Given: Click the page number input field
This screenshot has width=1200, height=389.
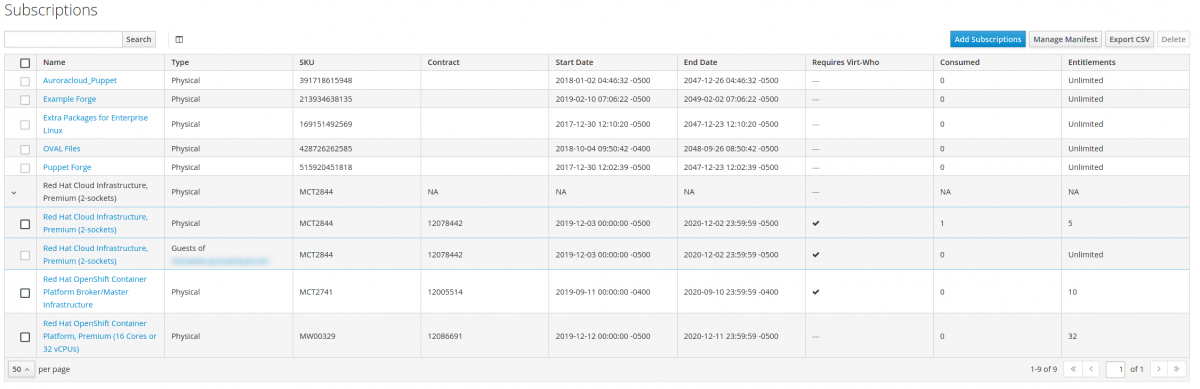Looking at the screenshot, I should click(x=1115, y=369).
